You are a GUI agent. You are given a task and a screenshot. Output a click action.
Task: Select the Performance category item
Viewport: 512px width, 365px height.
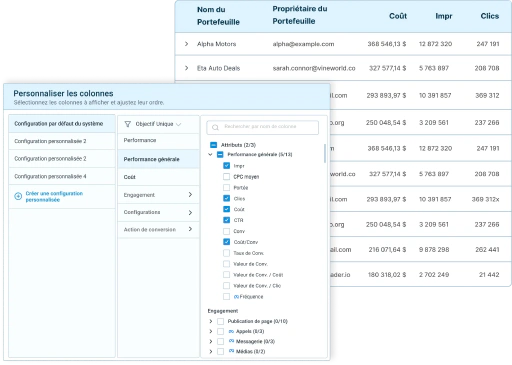tap(158, 141)
